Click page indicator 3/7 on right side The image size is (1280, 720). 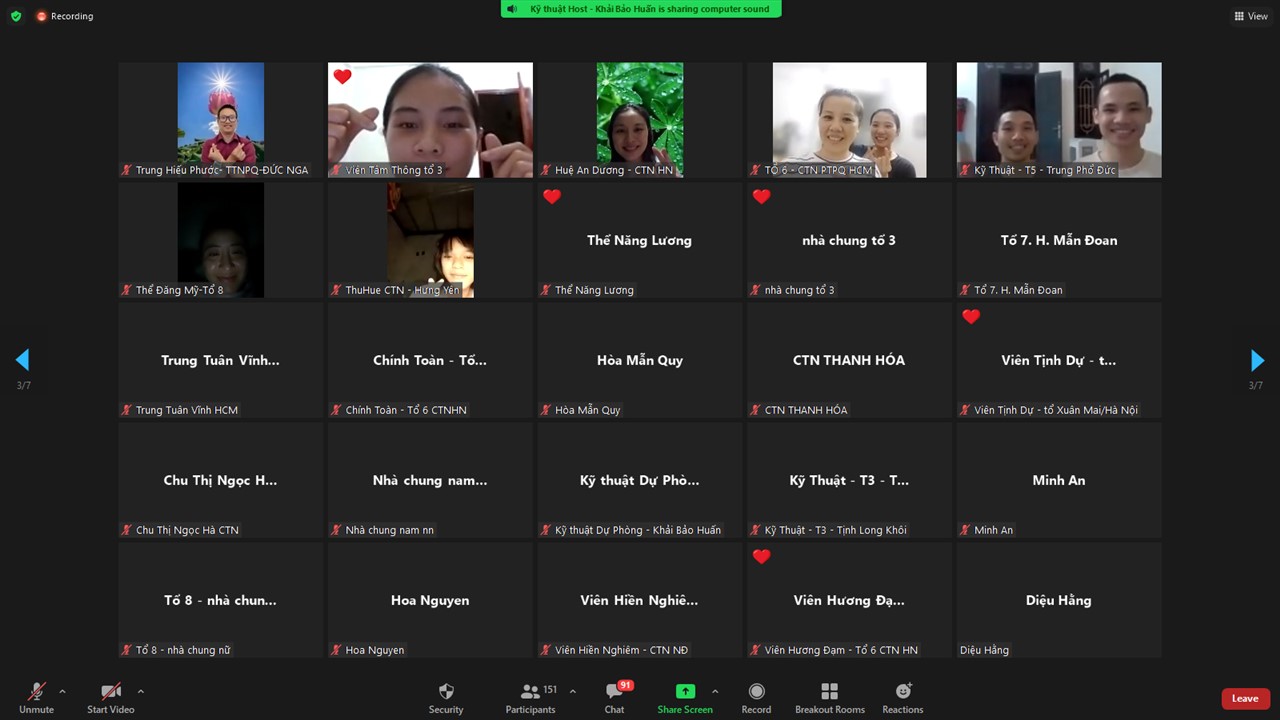[1256, 386]
